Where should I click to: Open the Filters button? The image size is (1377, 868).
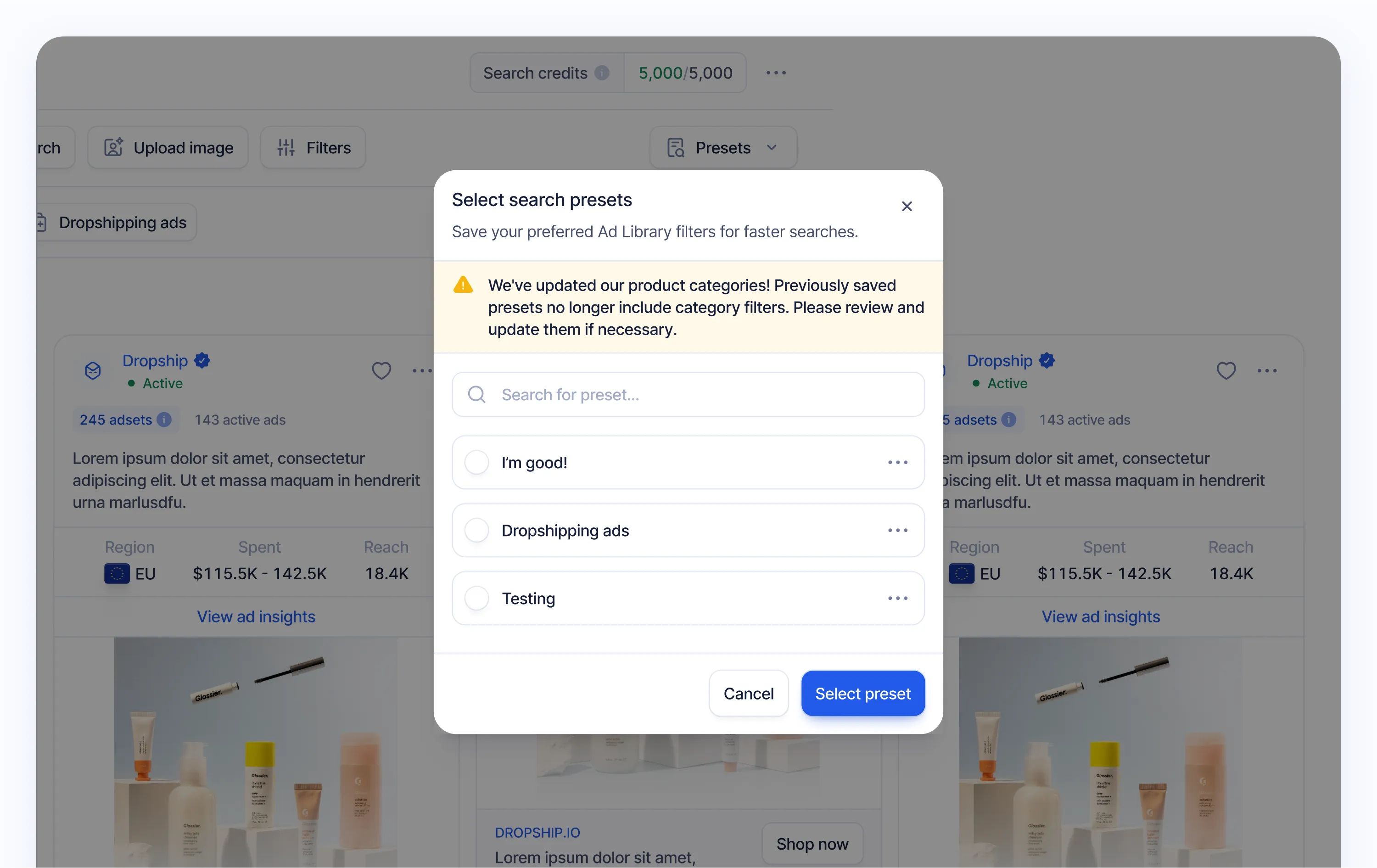point(313,147)
